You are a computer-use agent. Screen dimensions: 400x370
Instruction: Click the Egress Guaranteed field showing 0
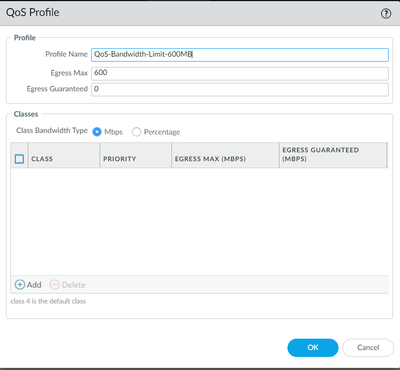[240, 90]
